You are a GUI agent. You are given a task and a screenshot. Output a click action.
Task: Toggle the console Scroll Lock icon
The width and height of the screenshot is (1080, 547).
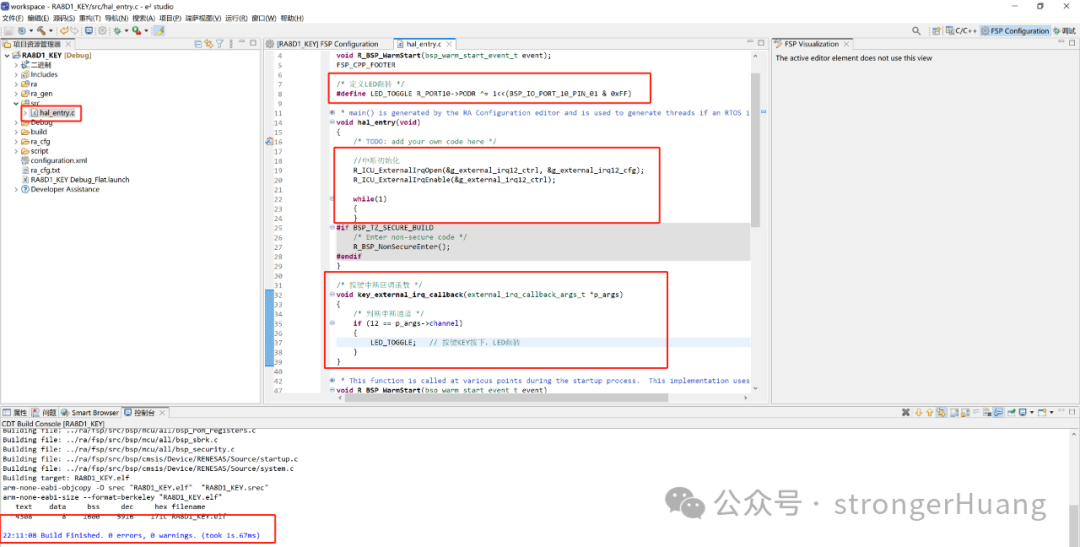[x=965, y=413]
